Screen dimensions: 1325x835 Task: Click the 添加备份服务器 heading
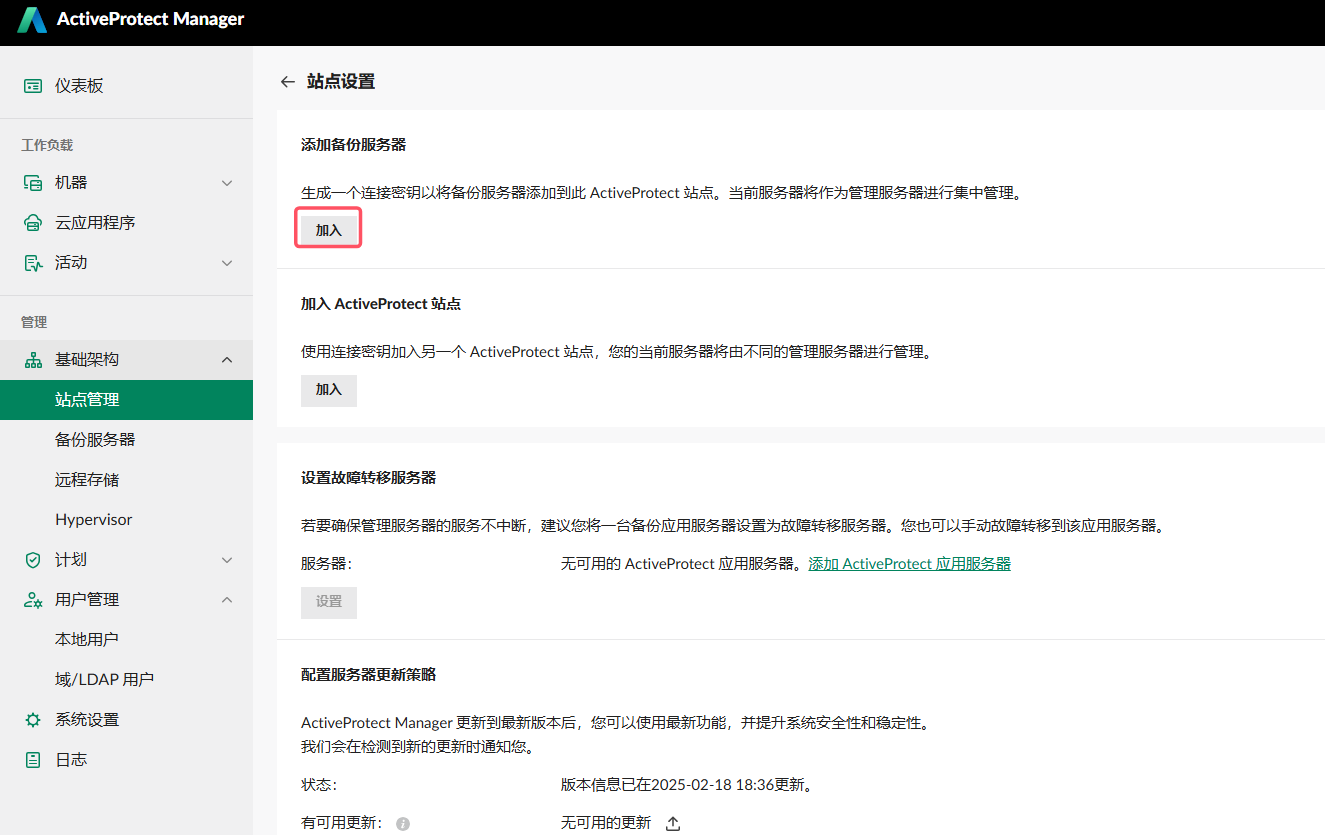[353, 145]
